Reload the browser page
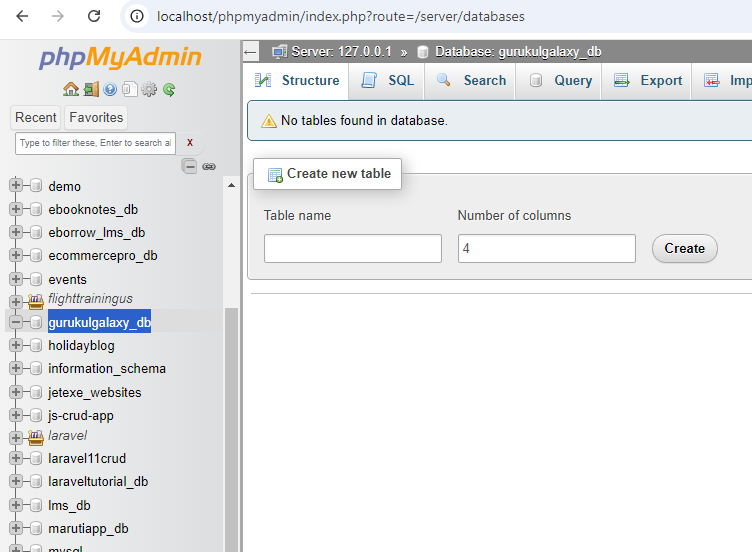Screen dimensions: 752x552 tap(94, 16)
